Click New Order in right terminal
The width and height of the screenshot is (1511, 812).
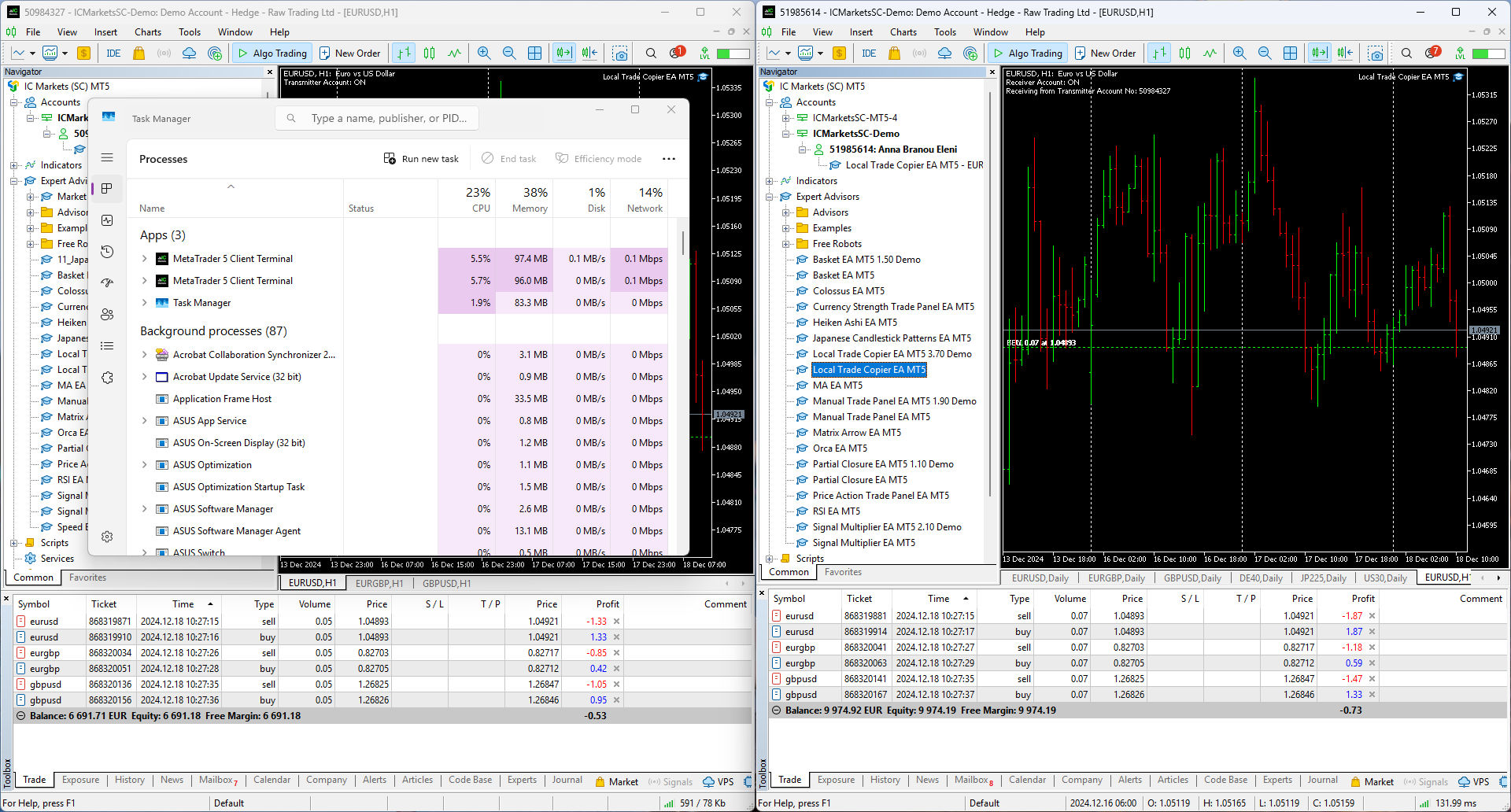1106,54
